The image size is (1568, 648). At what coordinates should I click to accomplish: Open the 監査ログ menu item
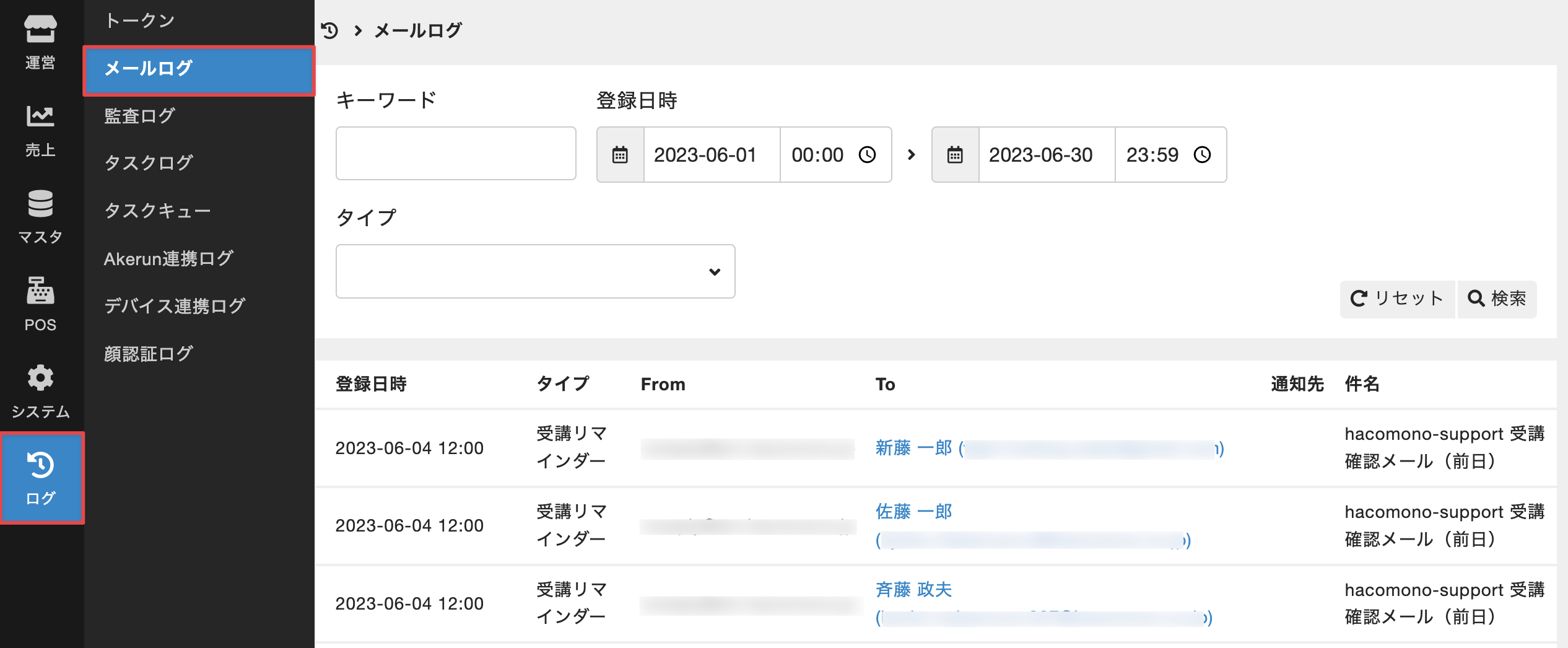139,116
